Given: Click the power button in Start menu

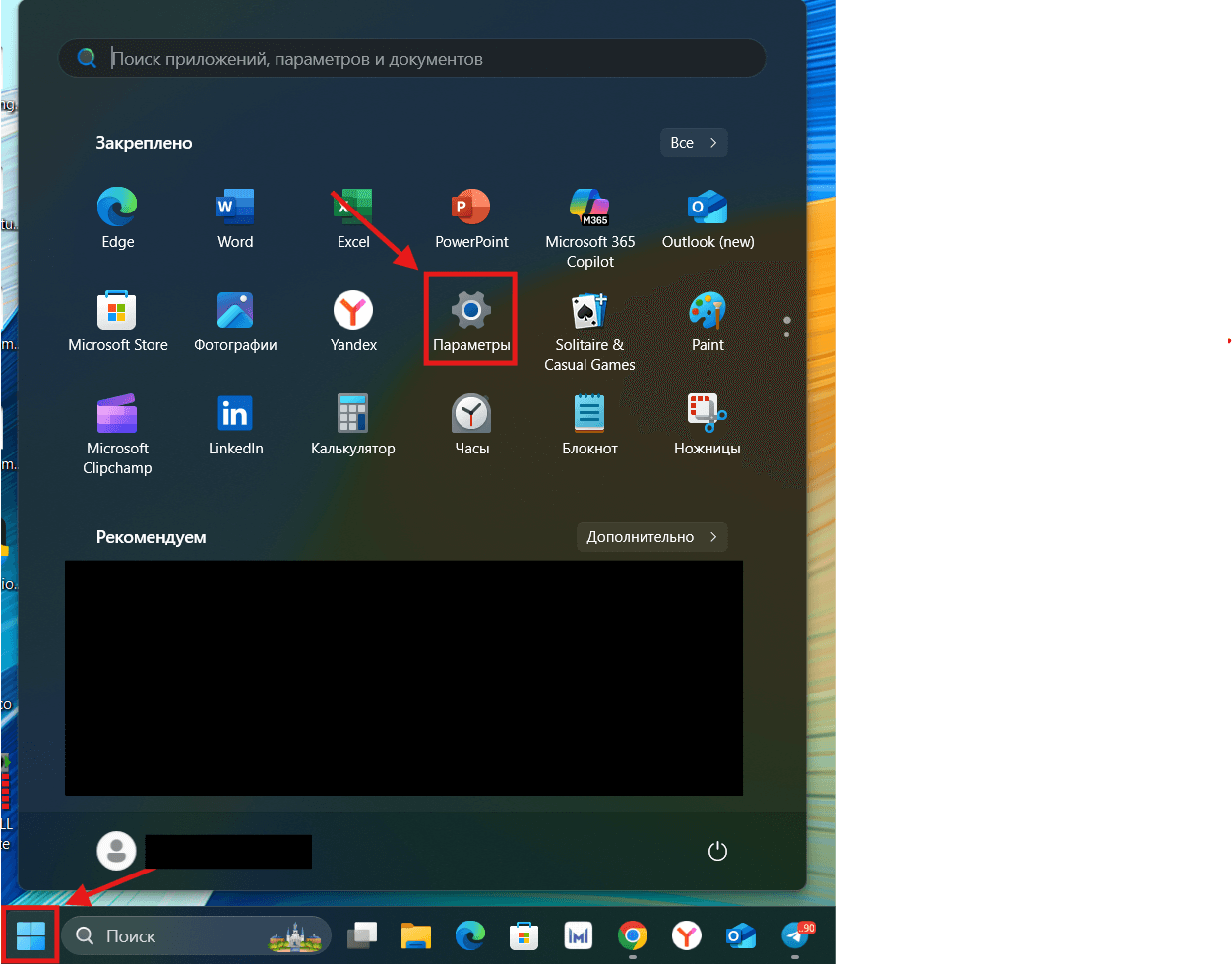Looking at the screenshot, I should (717, 851).
